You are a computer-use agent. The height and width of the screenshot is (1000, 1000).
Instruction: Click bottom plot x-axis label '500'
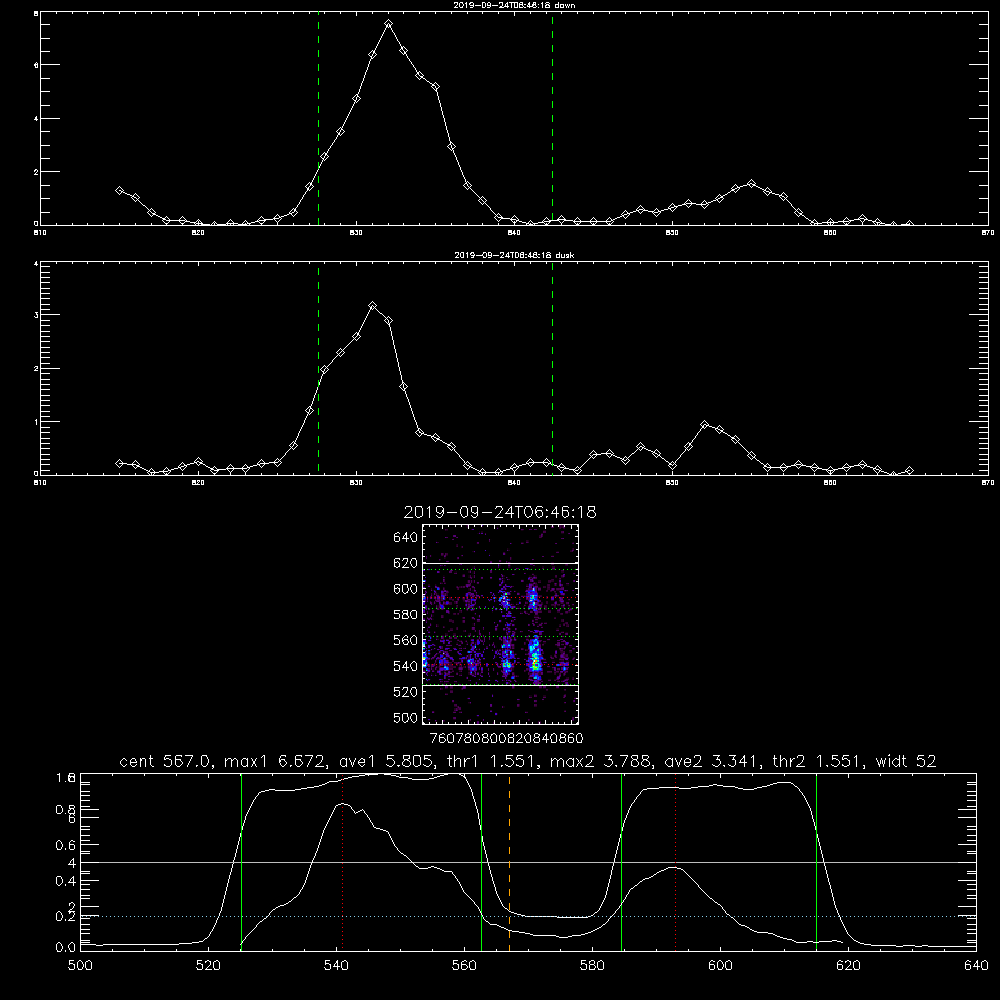(80, 966)
